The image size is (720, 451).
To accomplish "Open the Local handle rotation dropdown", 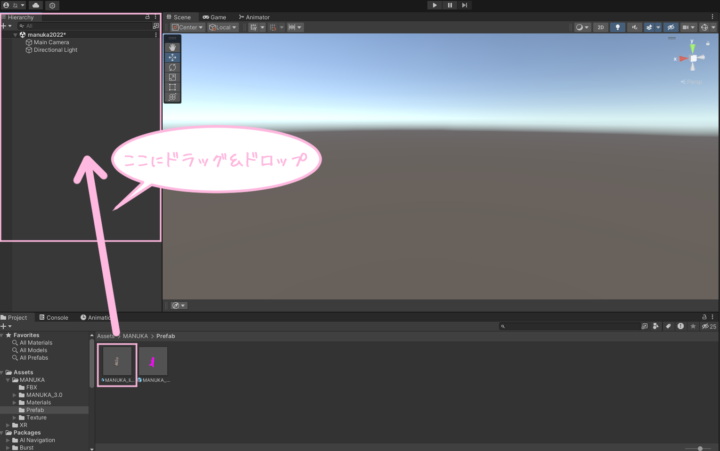I will 223,27.
